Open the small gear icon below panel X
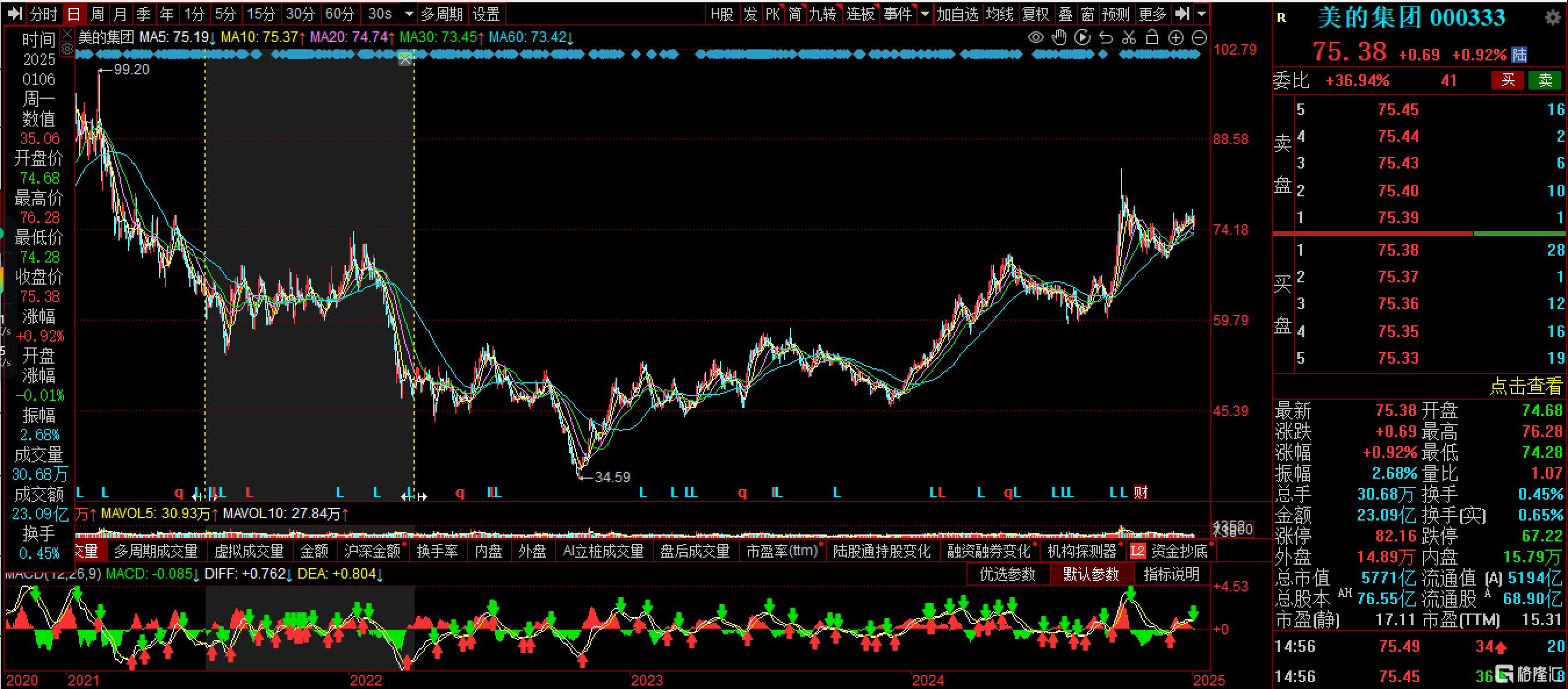The height and width of the screenshot is (689, 1568). (x=67, y=48)
